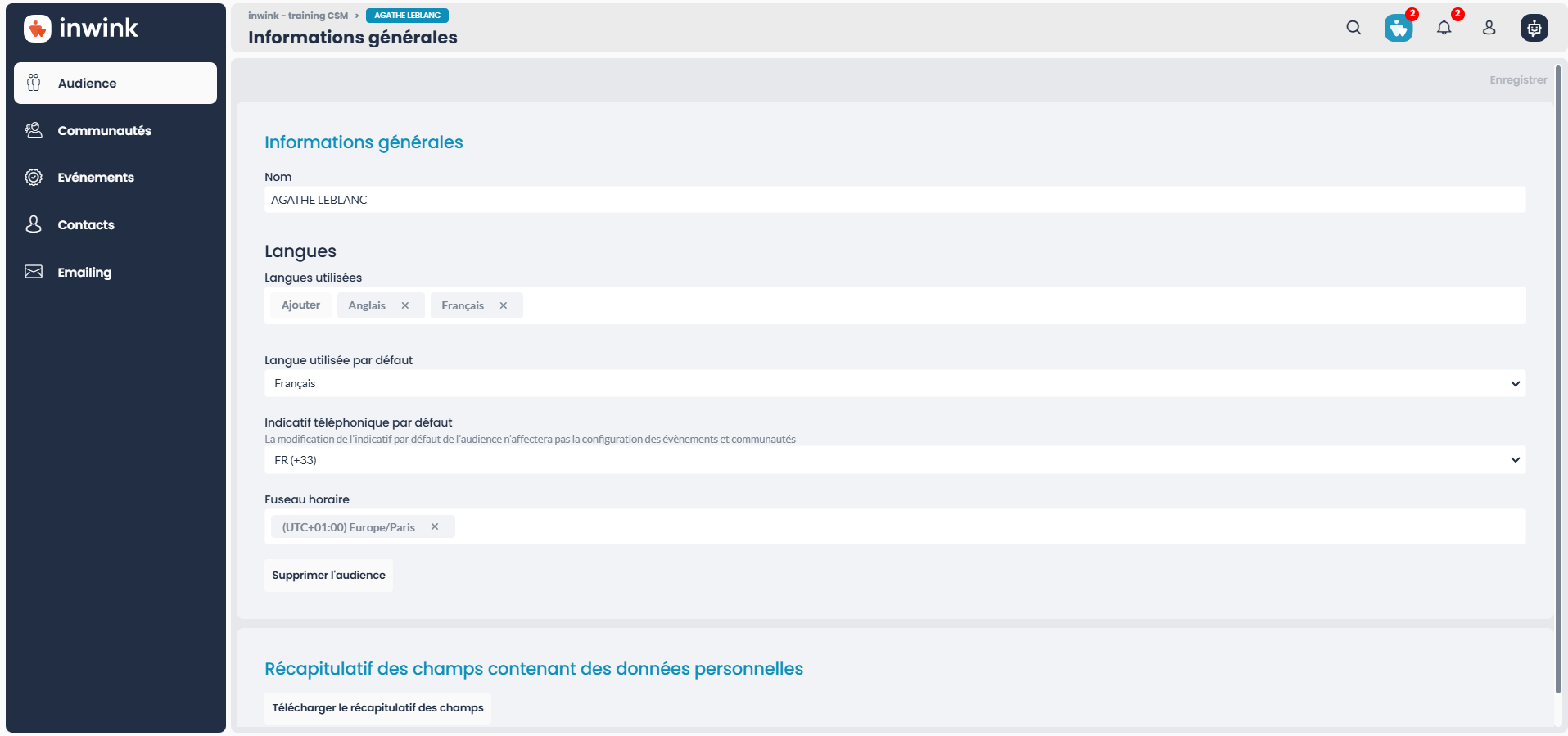Open the Communautés menu item
The height and width of the screenshot is (736, 1568).
115,130
